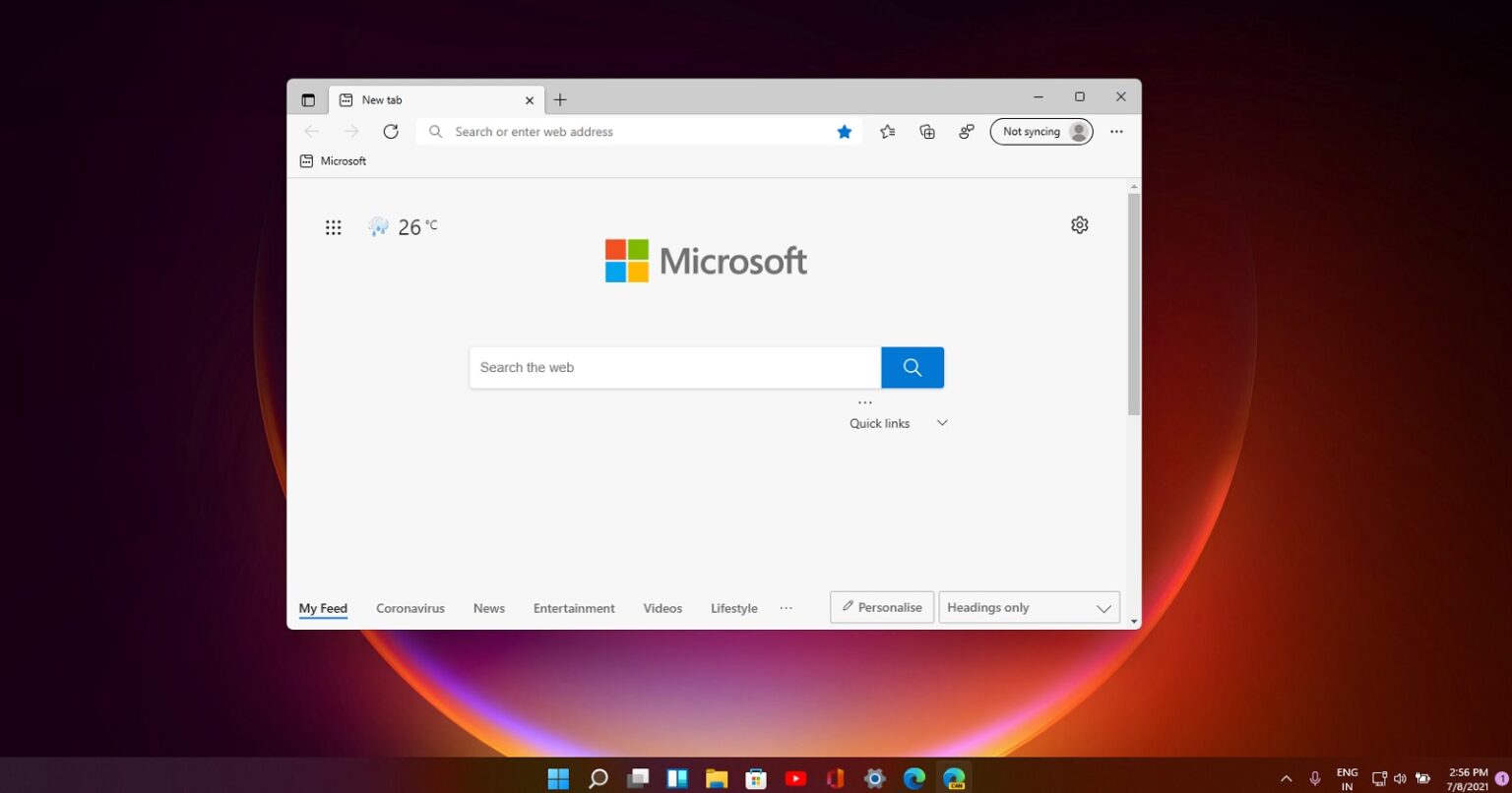Open the app launcher grid
The height and width of the screenshot is (793, 1512).
[333, 226]
